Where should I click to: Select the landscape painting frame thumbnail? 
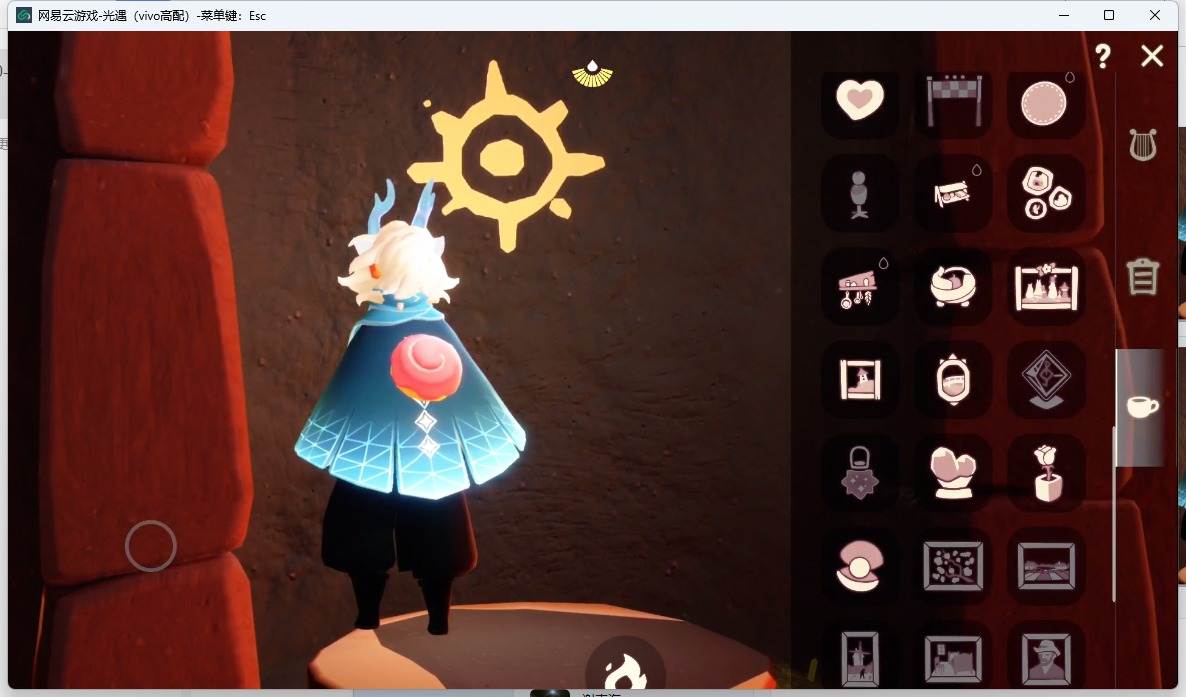tap(1046, 566)
